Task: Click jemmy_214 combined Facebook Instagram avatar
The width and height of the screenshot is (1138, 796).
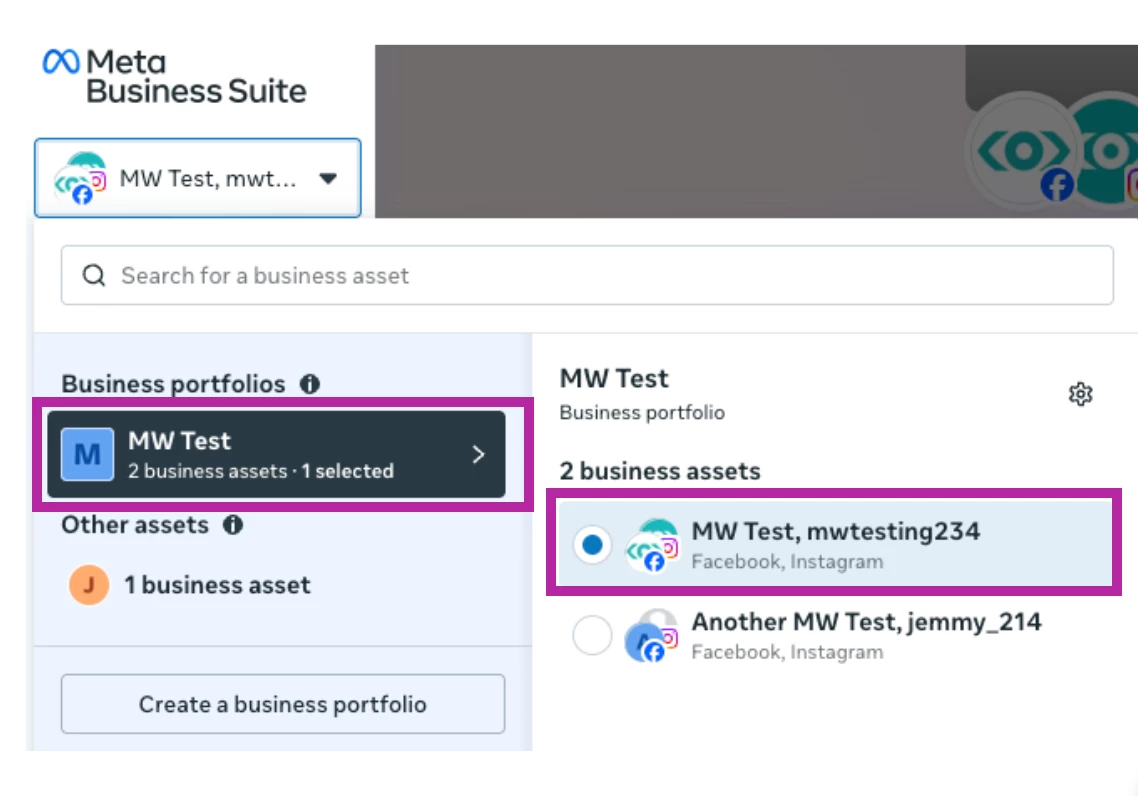Action: click(x=652, y=636)
